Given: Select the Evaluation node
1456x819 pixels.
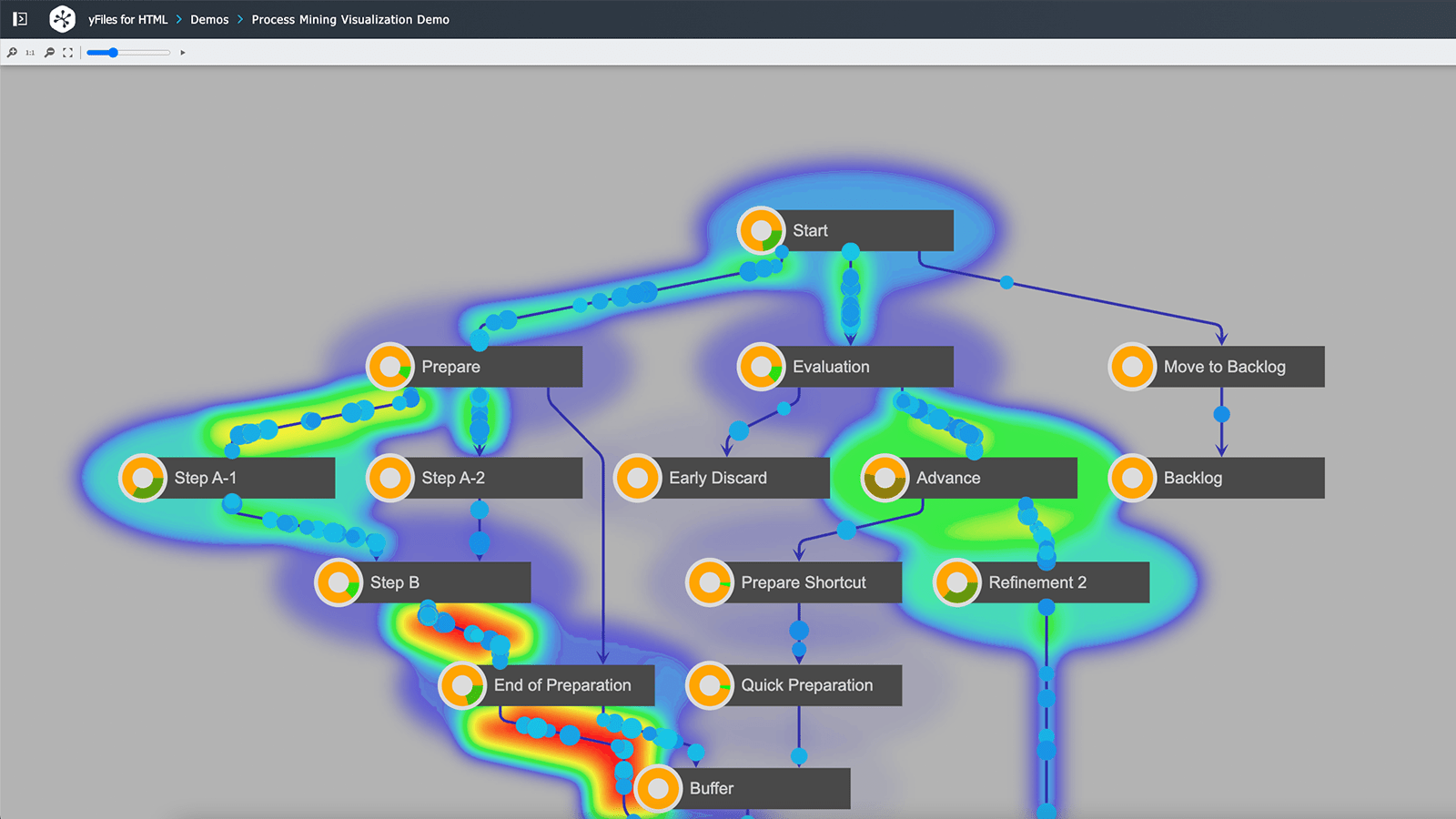Looking at the screenshot, I should [x=845, y=367].
